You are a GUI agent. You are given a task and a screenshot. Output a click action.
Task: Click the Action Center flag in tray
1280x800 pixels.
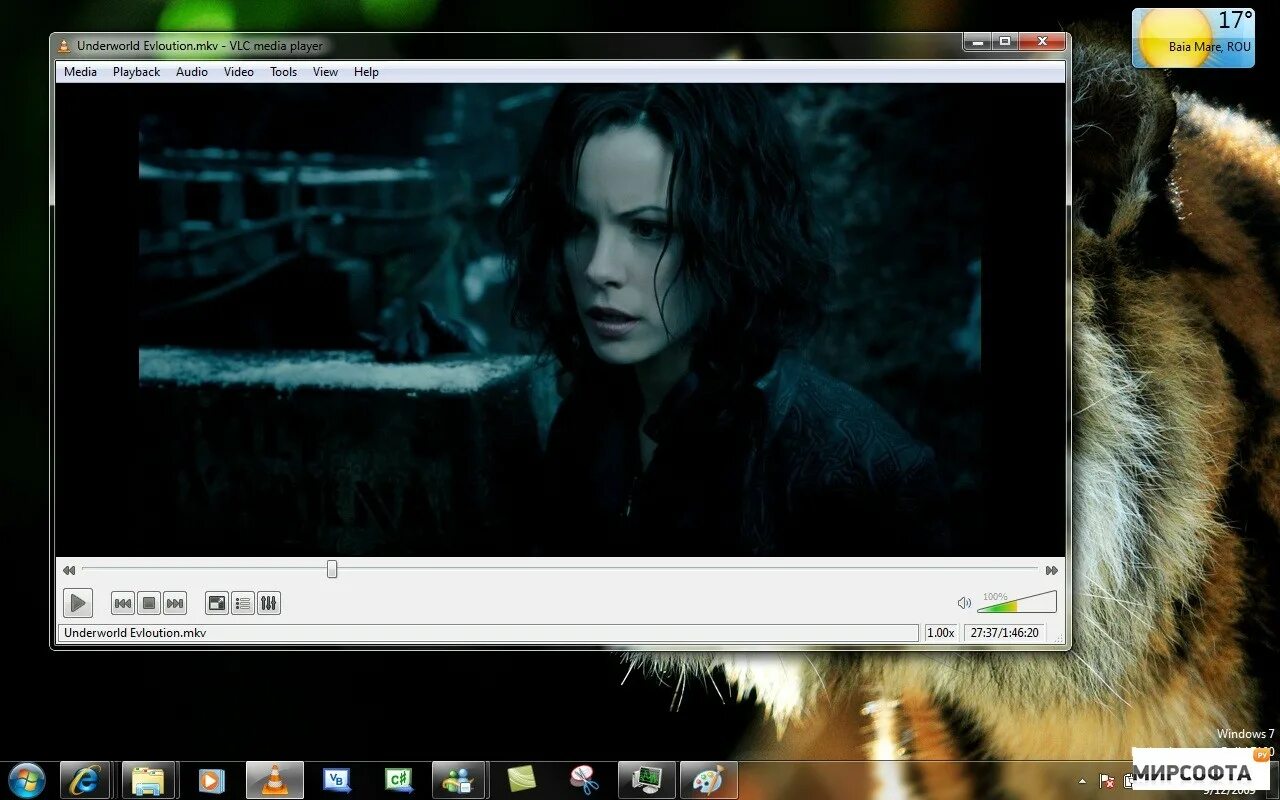coord(1107,781)
